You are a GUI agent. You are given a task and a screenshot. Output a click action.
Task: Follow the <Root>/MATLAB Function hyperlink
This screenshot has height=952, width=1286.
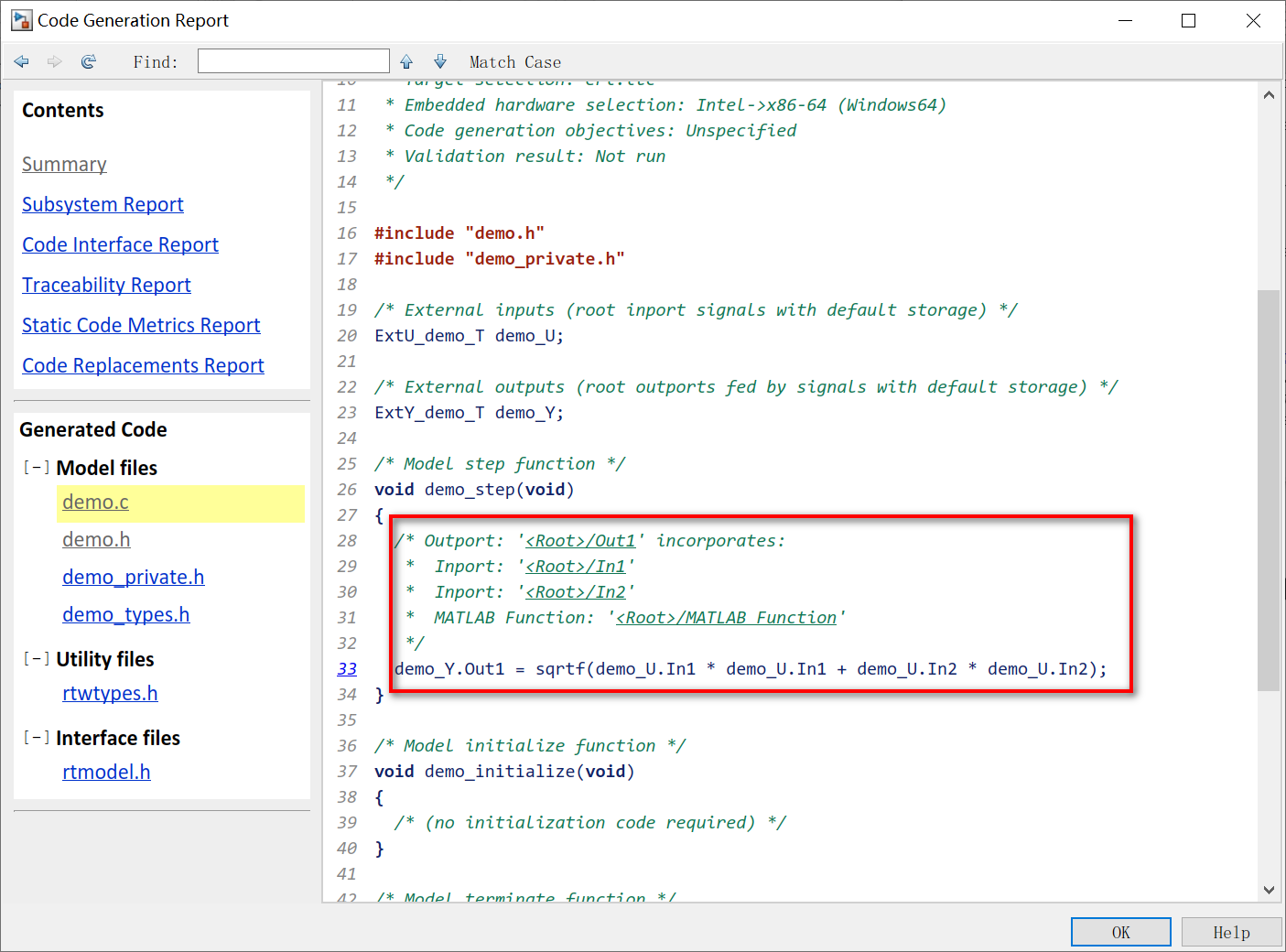coord(727,618)
